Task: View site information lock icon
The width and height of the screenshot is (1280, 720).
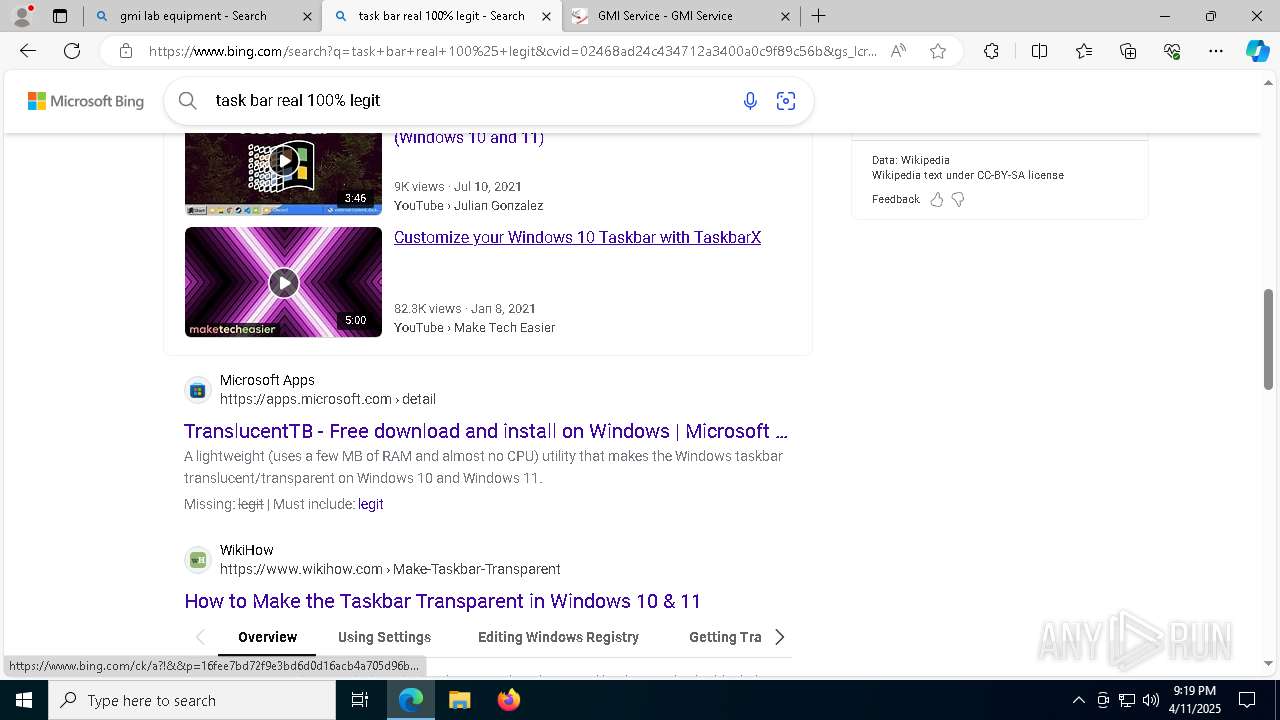Action: pos(125,51)
